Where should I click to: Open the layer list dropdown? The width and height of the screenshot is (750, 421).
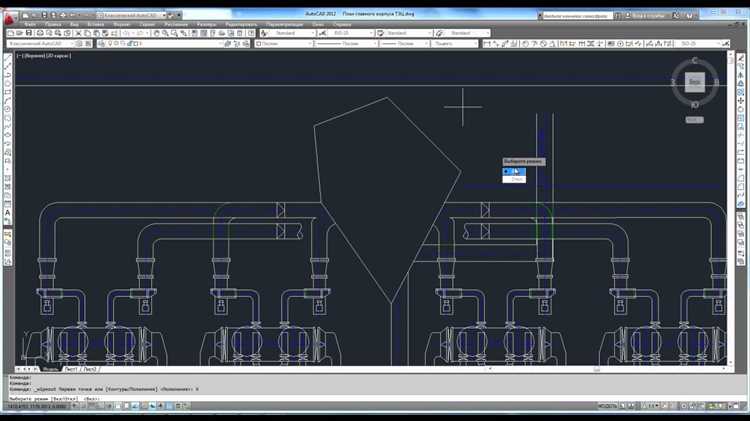pyautogui.click(x=165, y=44)
